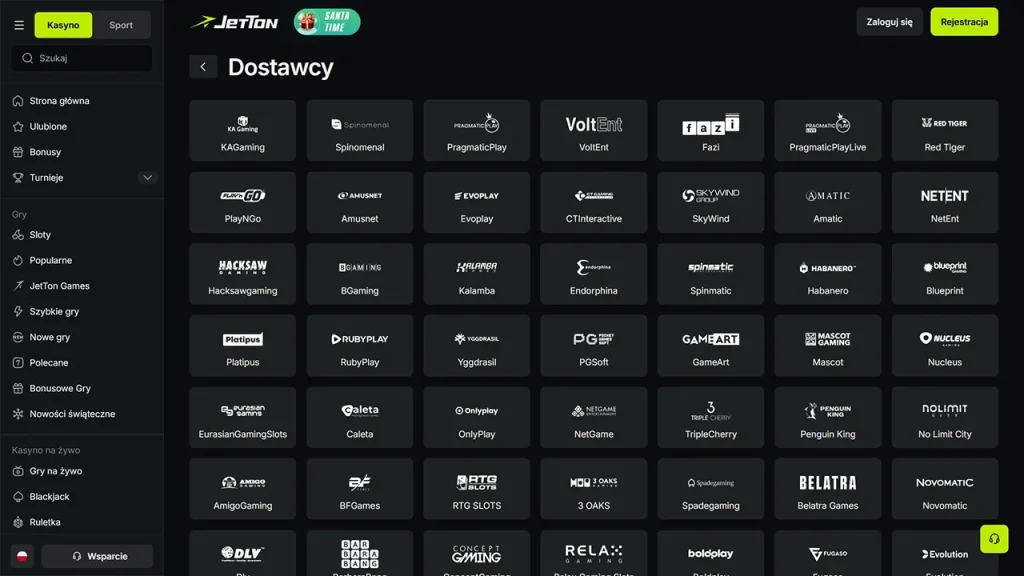Select the Hacksawgaming provider tile
Screen dimensions: 1024x576
tap(243, 274)
